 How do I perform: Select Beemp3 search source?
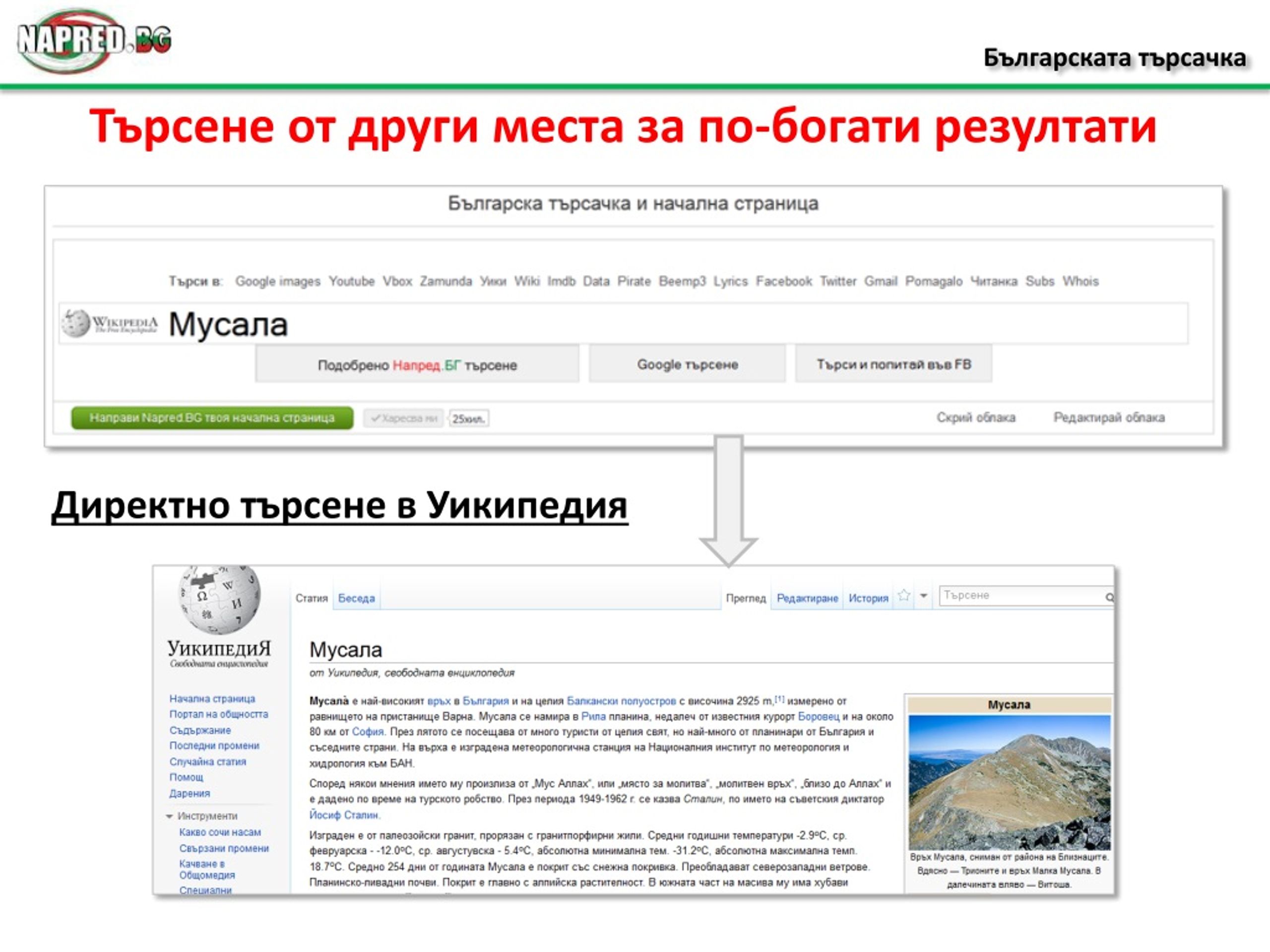[682, 281]
